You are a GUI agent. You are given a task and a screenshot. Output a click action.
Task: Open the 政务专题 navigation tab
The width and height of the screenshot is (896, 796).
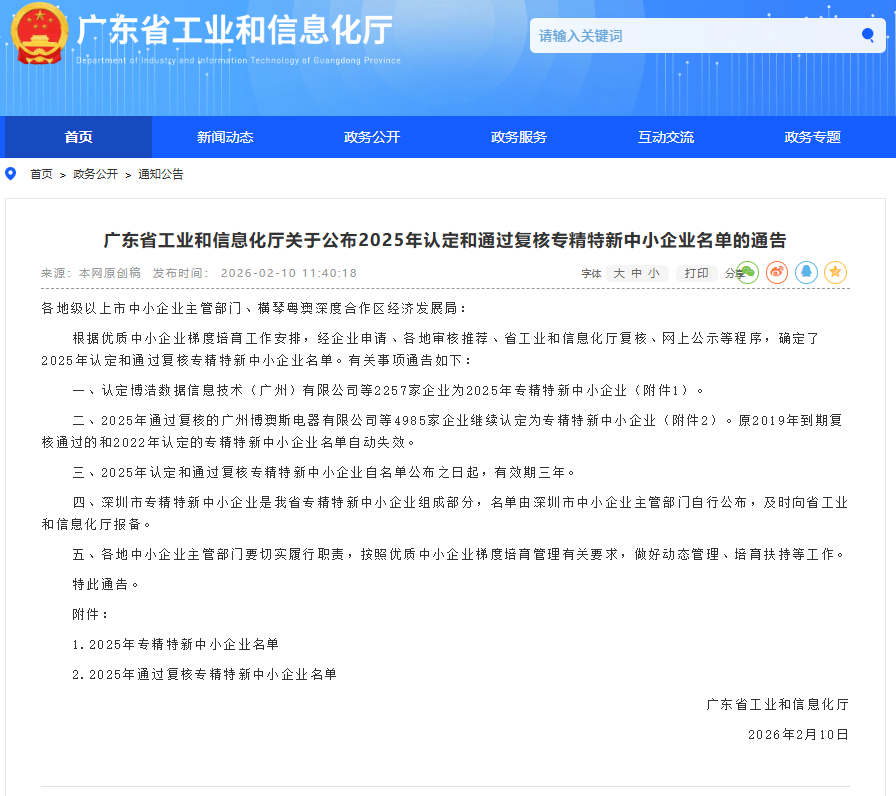(813, 137)
